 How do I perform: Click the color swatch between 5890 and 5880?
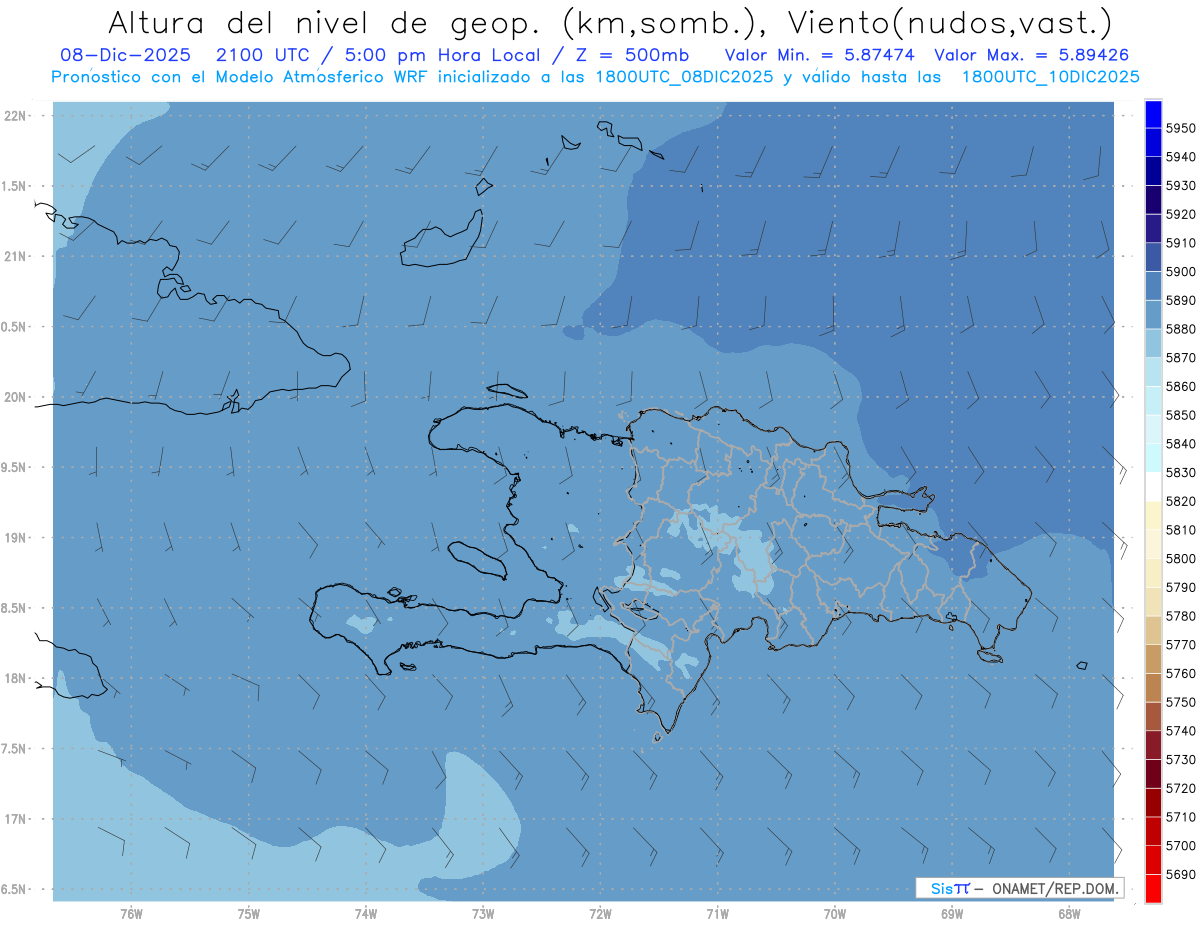pos(1153,314)
